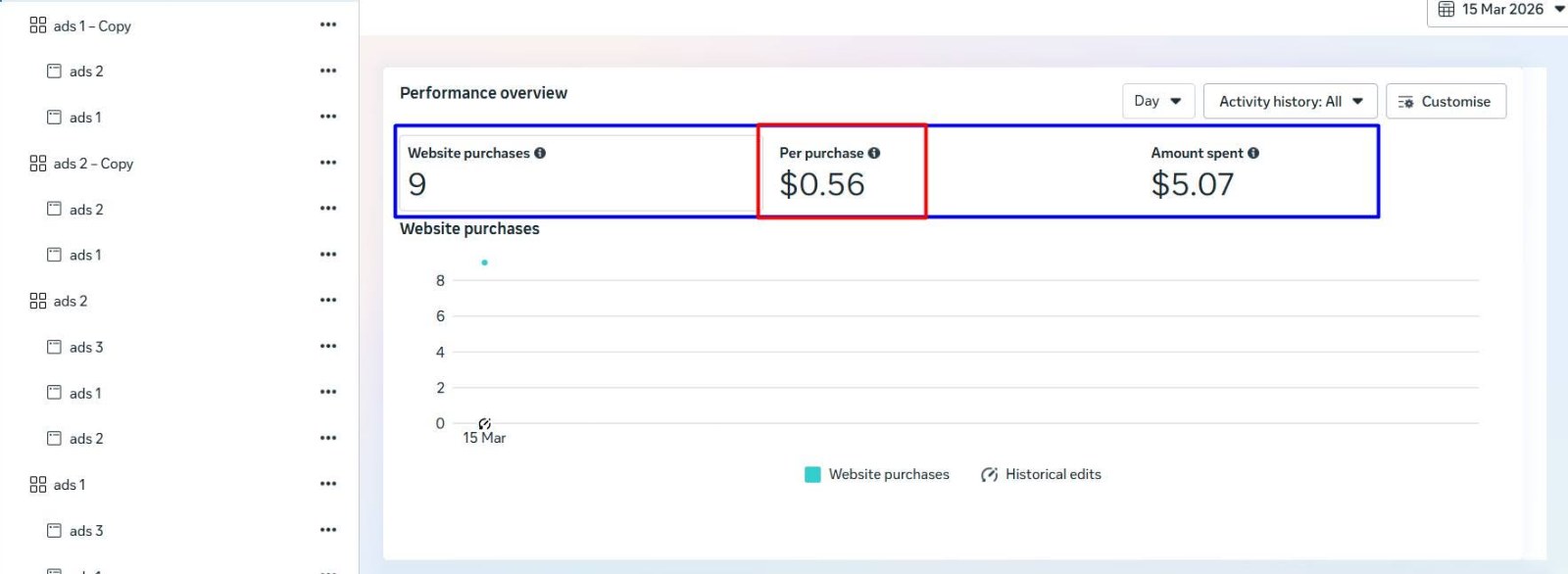Select the ads 3 ad under ads 1 ad set
Screen dimensions: 1568x574
tap(86, 531)
